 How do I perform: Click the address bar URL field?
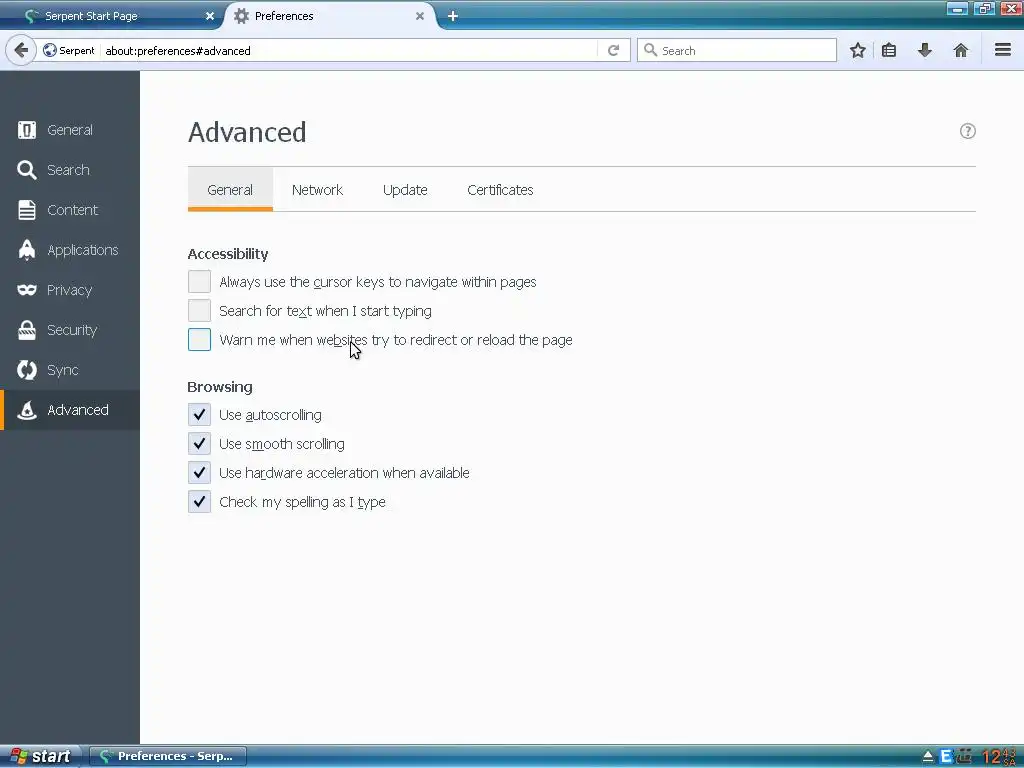349,50
